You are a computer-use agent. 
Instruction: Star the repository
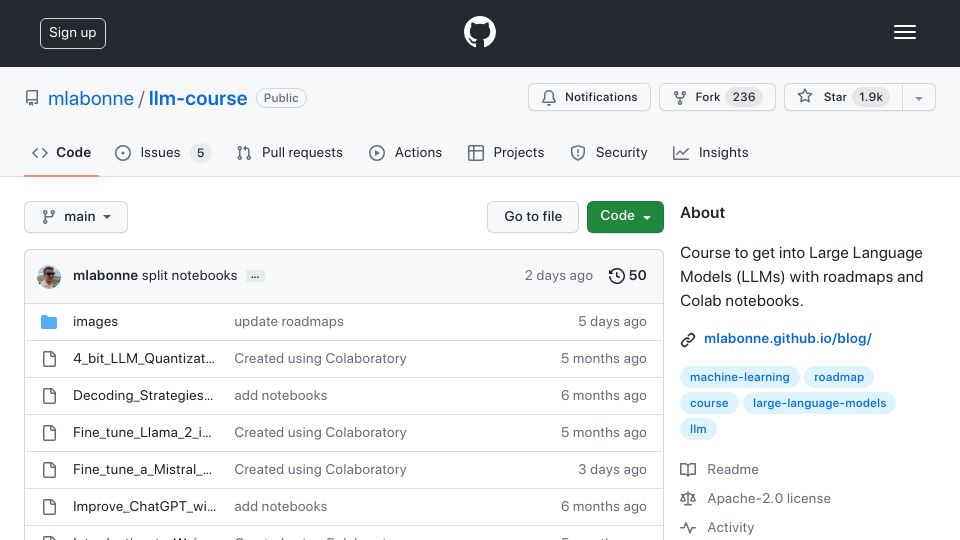pos(843,97)
